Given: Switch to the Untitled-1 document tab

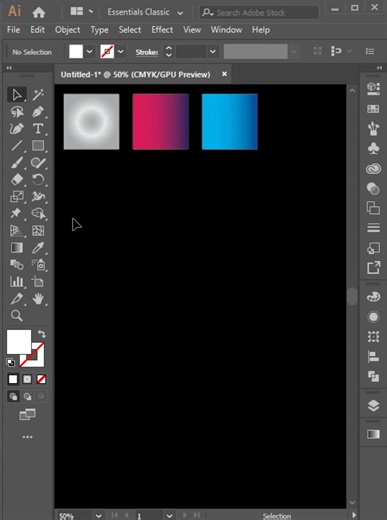Looking at the screenshot, I should click(135, 75).
